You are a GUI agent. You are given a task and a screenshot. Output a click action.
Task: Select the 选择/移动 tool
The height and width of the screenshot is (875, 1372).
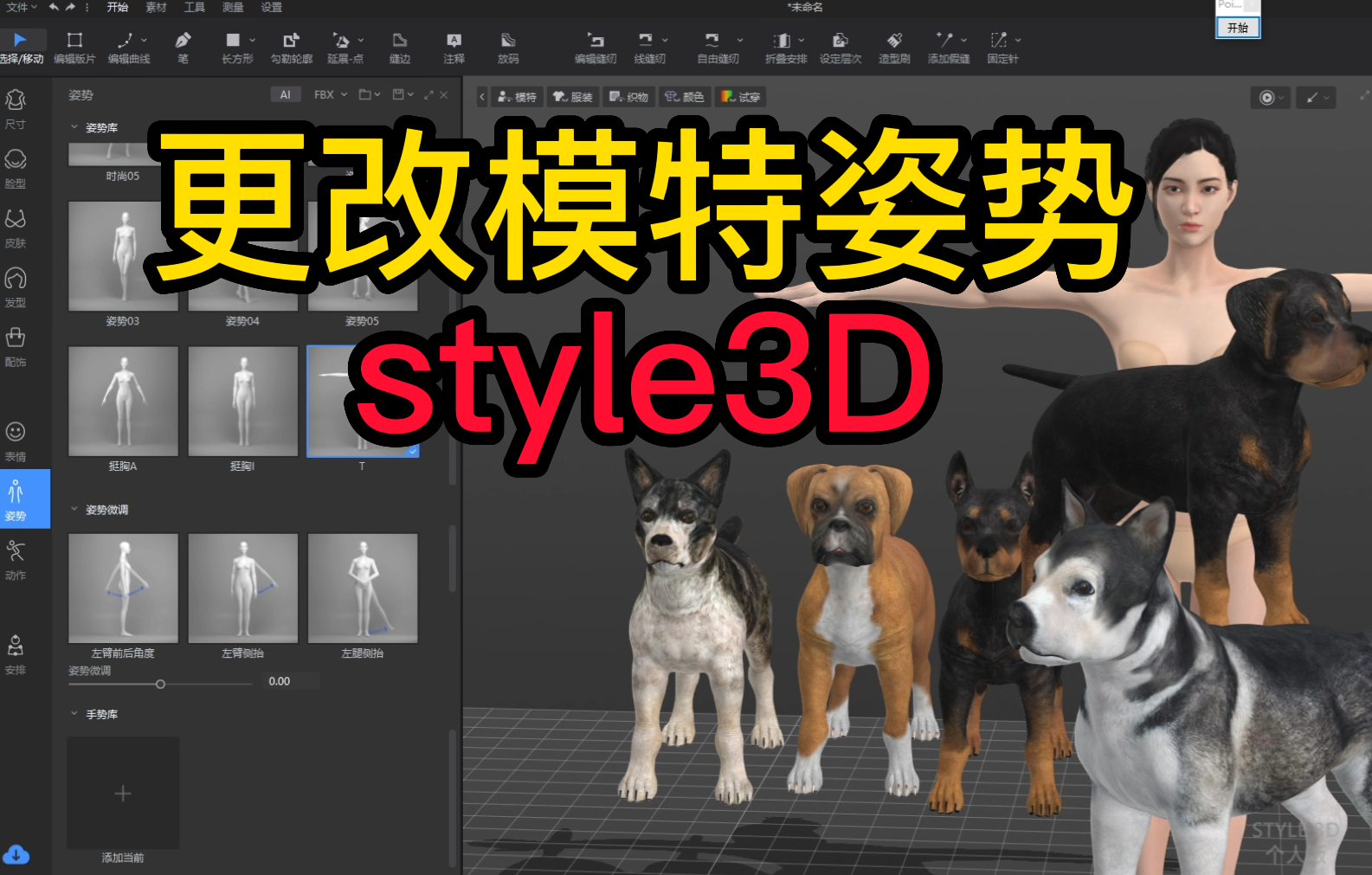pos(21,48)
